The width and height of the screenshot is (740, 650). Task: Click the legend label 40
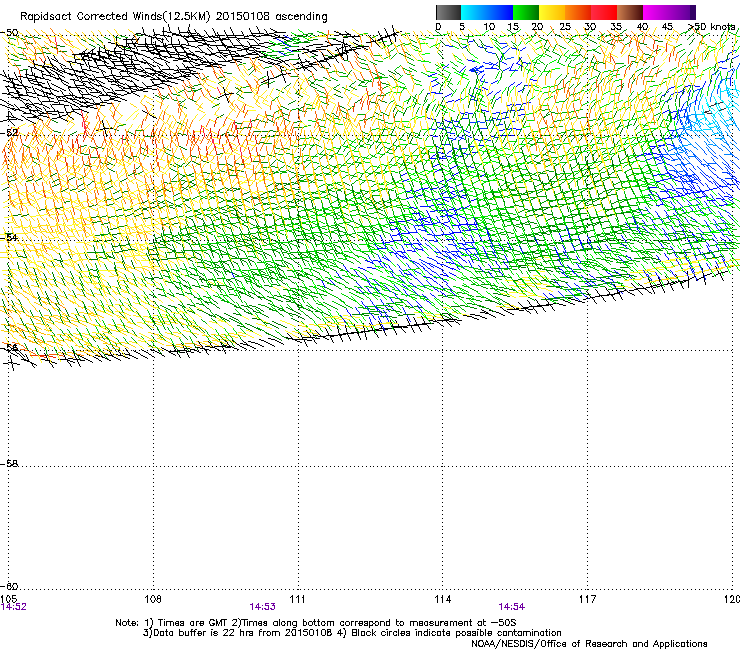(x=642, y=27)
